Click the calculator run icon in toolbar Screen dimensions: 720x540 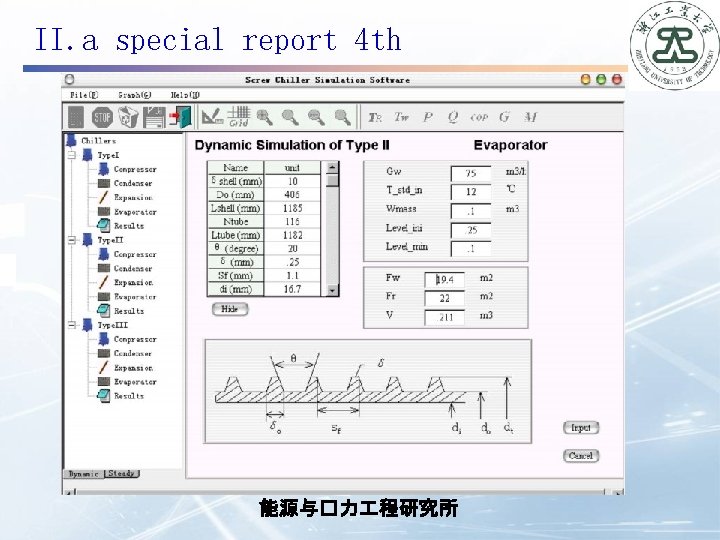pos(76,117)
